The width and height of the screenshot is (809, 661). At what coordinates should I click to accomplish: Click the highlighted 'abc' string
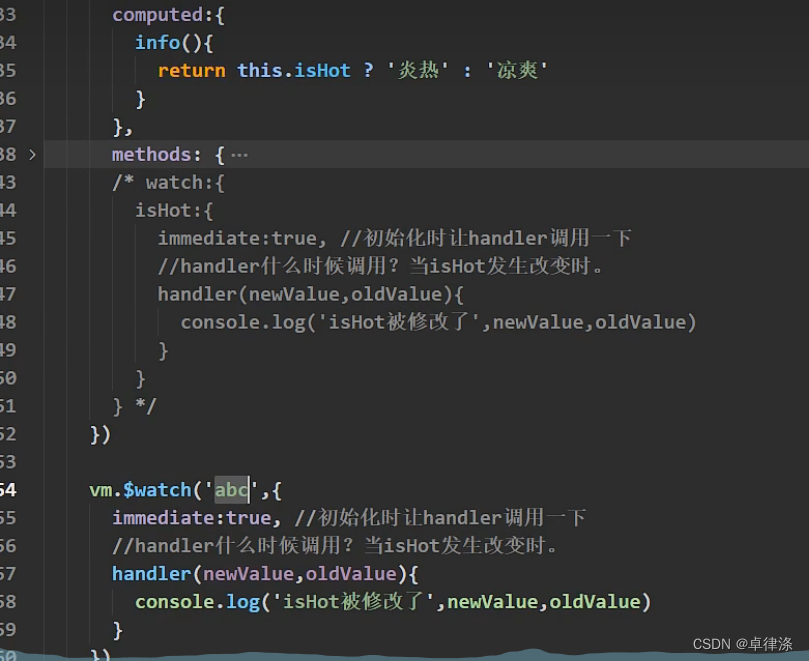coord(232,490)
